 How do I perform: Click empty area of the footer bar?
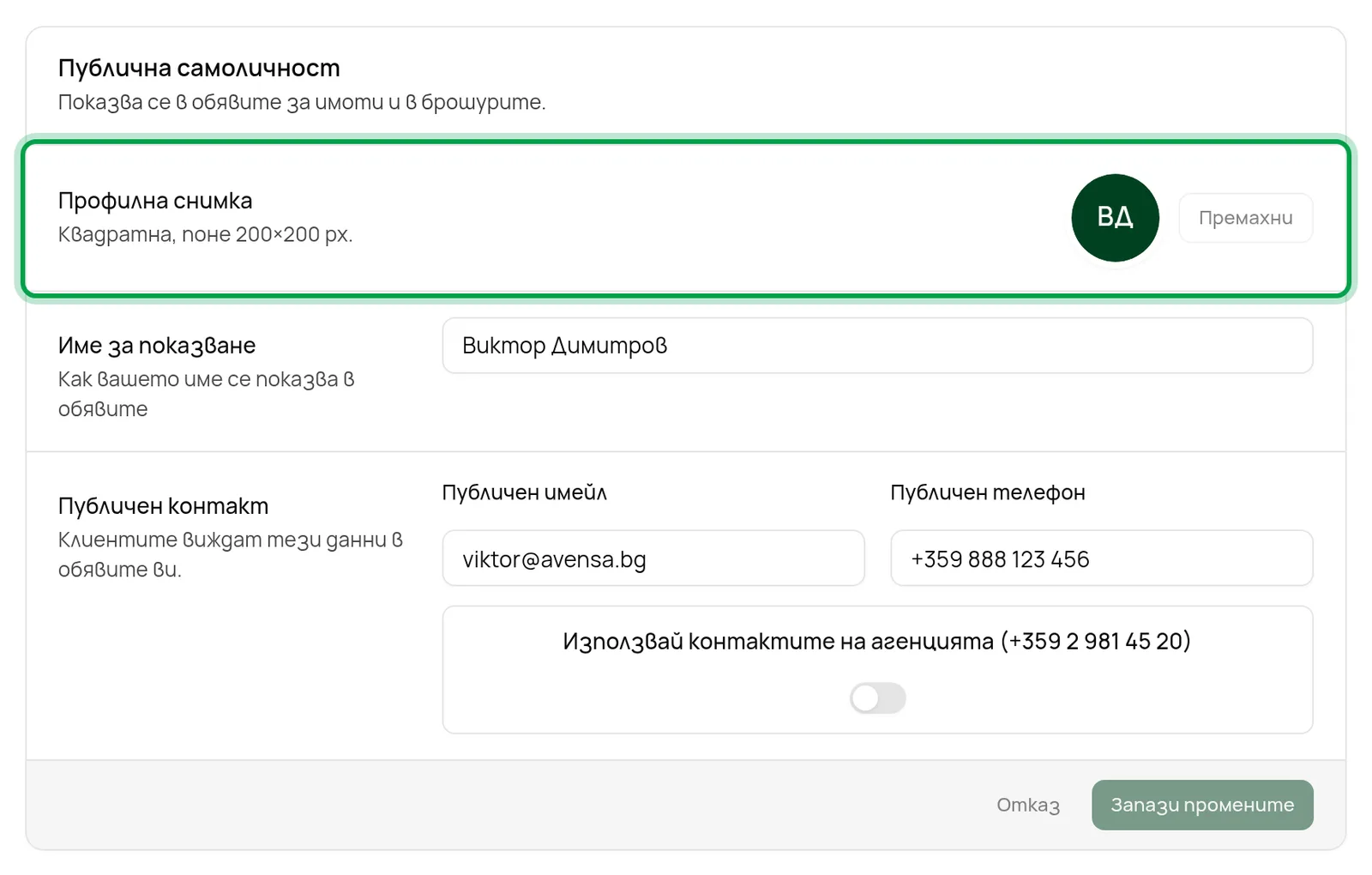[497, 805]
